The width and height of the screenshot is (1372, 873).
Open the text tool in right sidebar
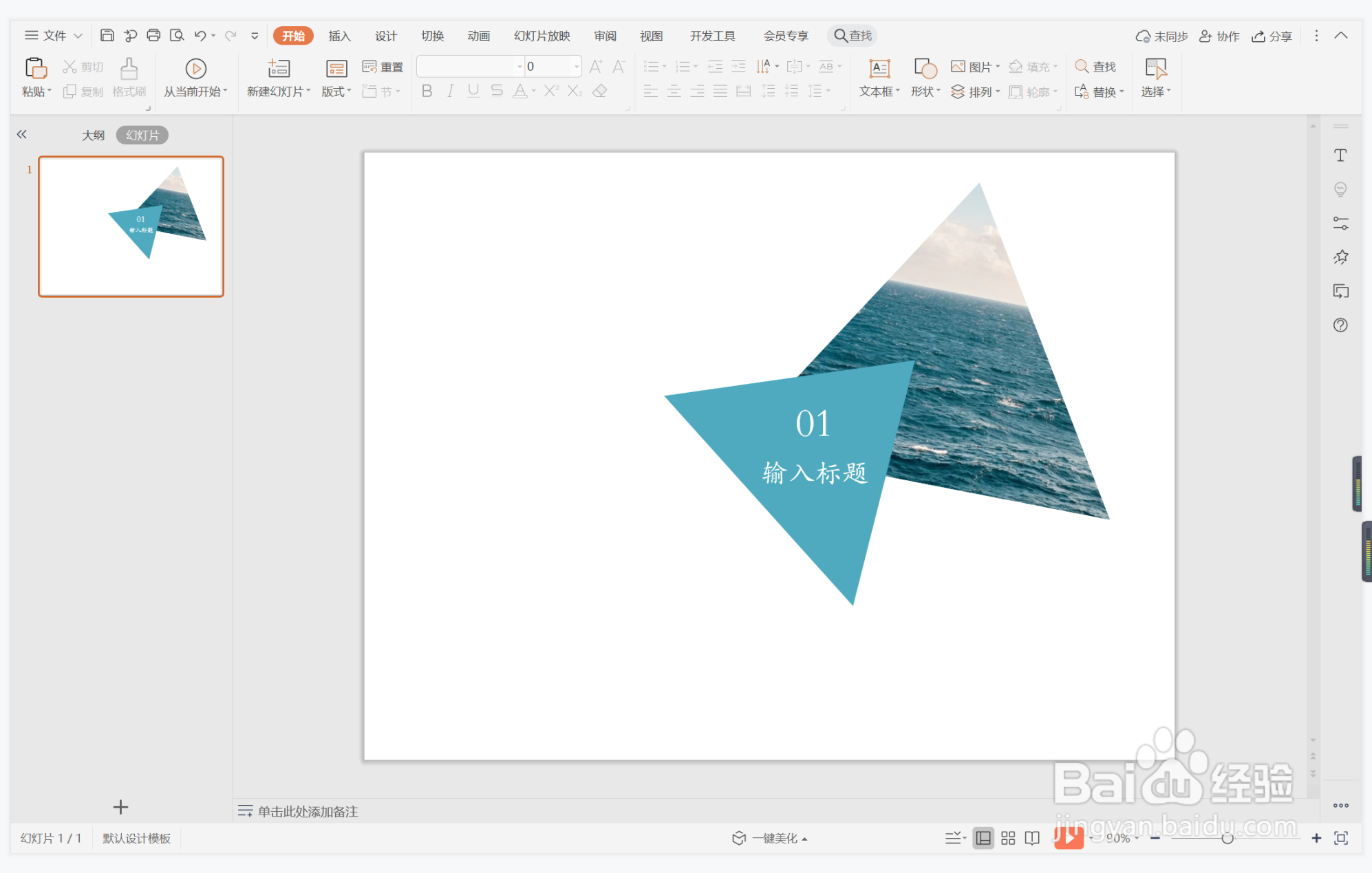click(x=1340, y=155)
